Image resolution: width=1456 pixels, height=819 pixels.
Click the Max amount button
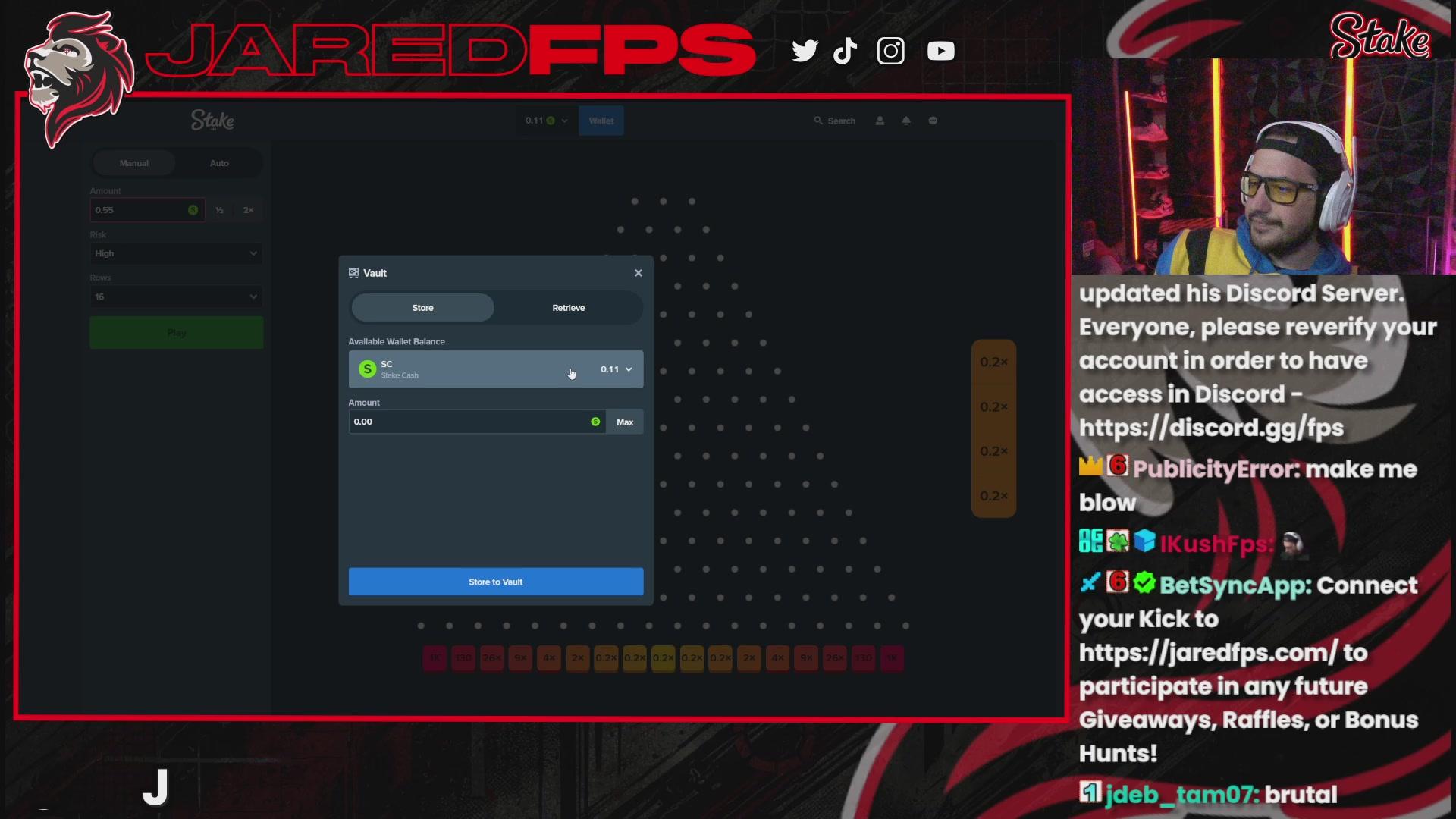tap(625, 422)
